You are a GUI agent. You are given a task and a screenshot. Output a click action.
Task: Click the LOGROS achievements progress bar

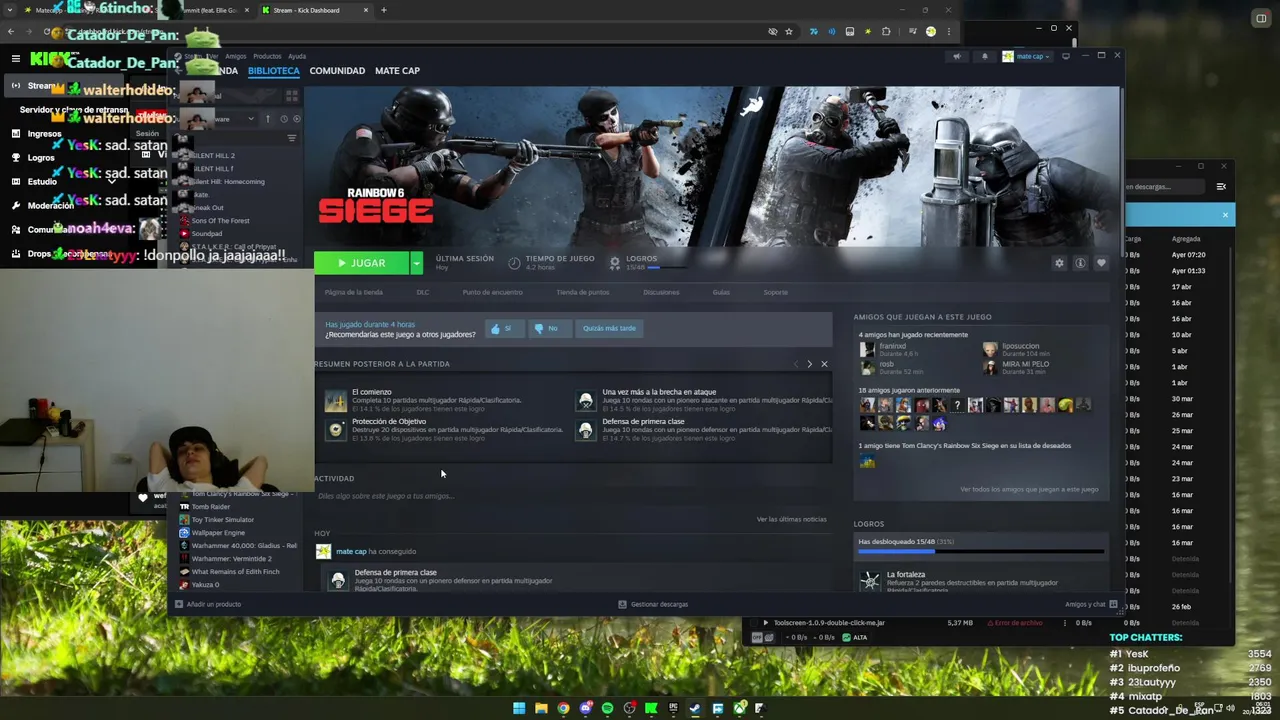point(981,551)
